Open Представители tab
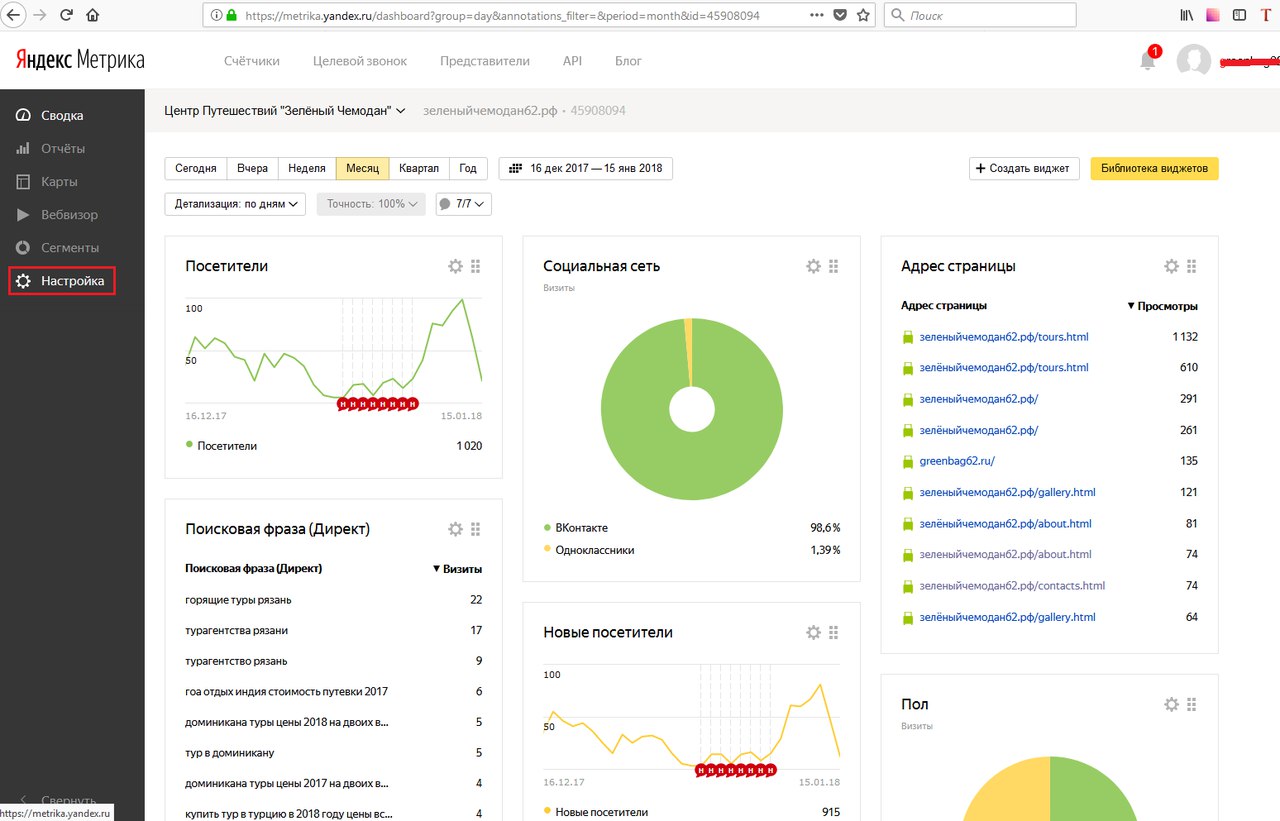1280x821 pixels. pyautogui.click(x=485, y=61)
